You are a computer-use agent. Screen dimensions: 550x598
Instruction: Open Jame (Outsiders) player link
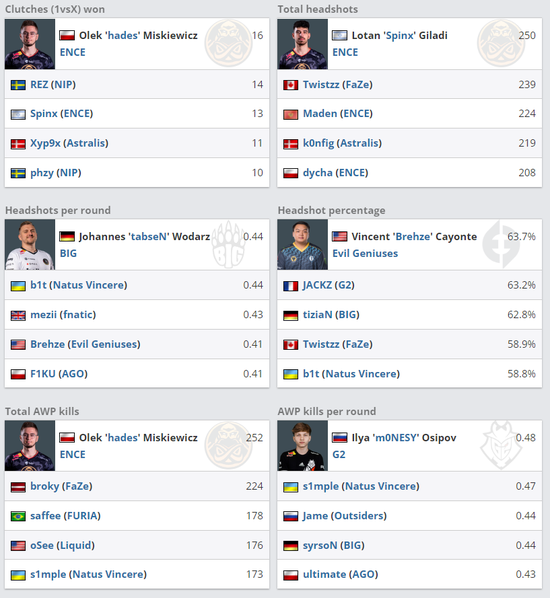[344, 516]
